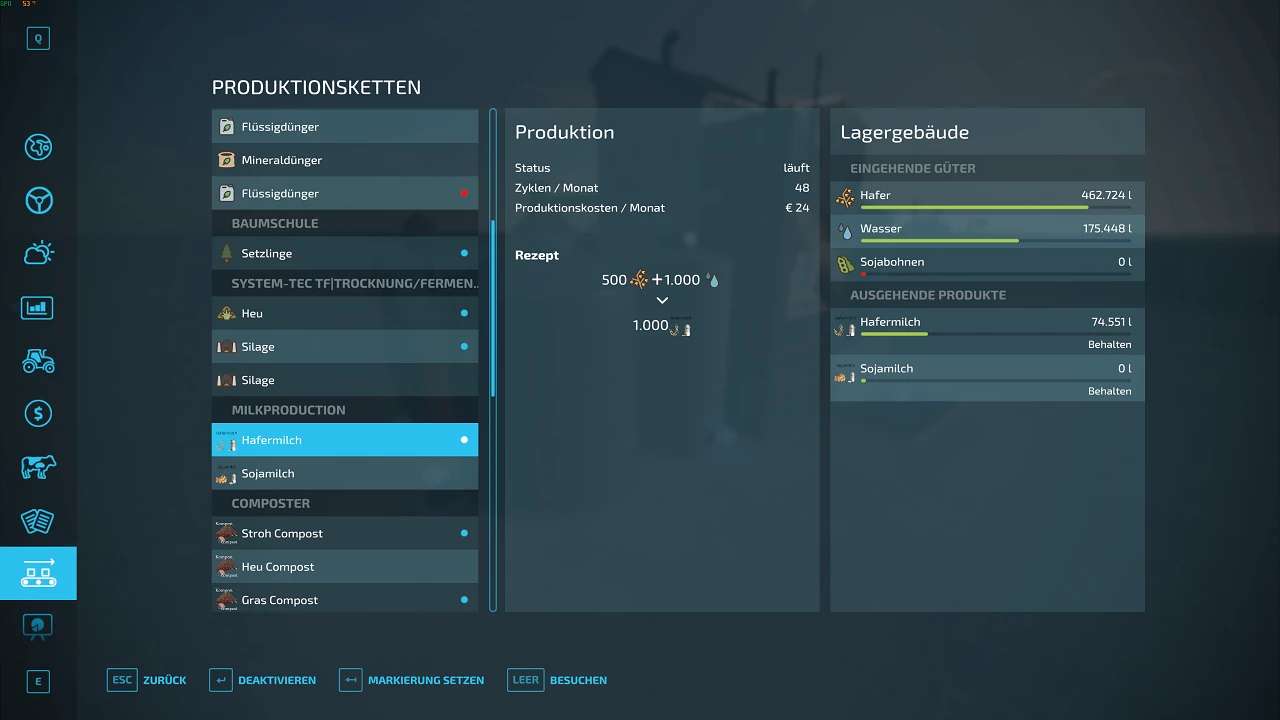The height and width of the screenshot is (720, 1280).
Task: Open the weather forecast icon
Action: (x=38, y=254)
